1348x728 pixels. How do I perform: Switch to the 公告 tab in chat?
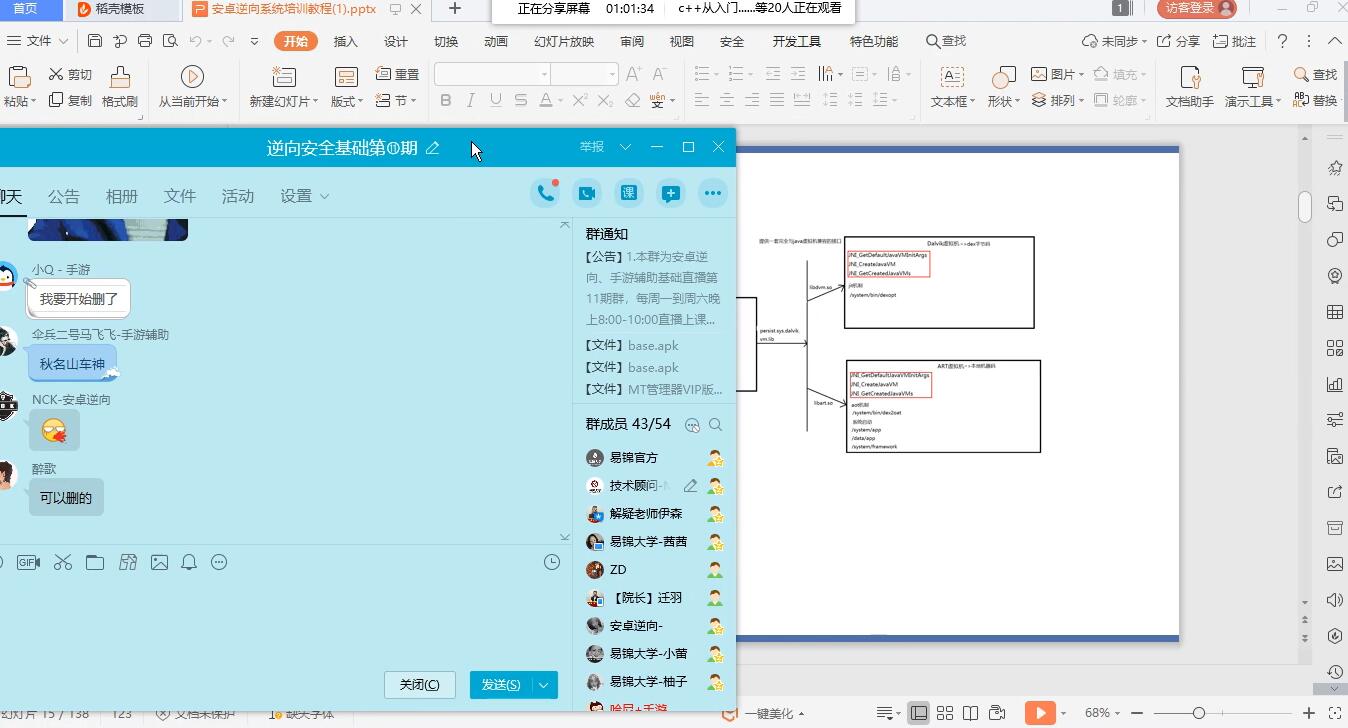point(63,196)
